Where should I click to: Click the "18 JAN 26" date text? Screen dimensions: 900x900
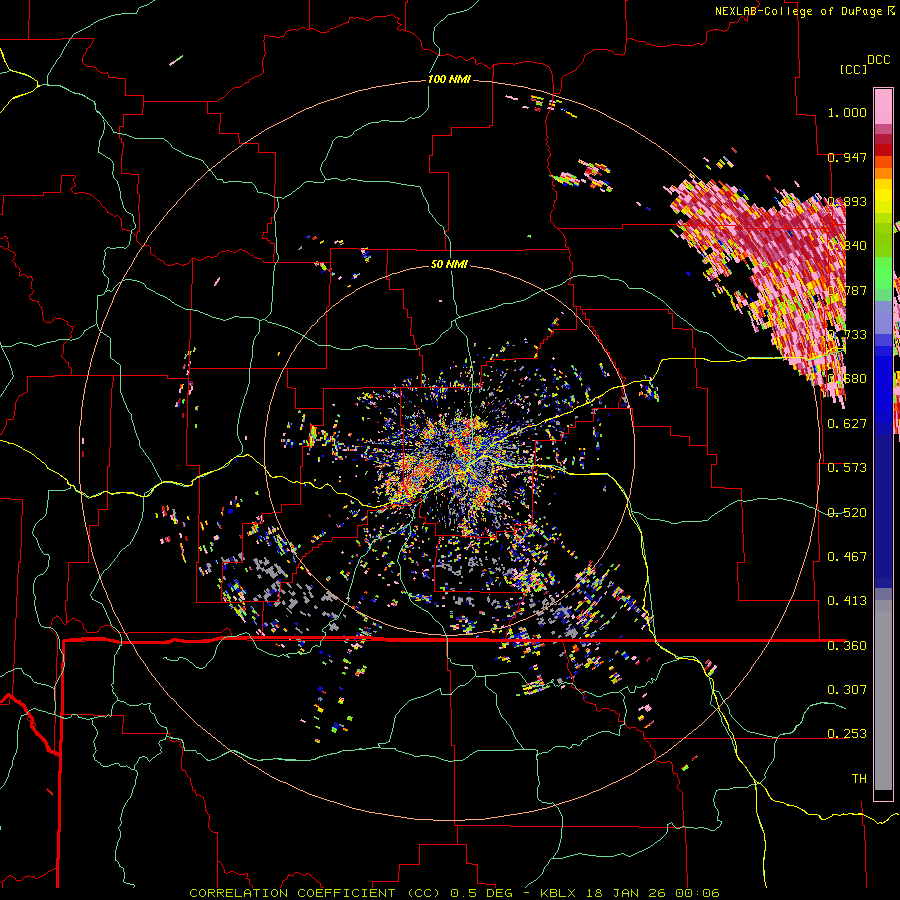626,893
